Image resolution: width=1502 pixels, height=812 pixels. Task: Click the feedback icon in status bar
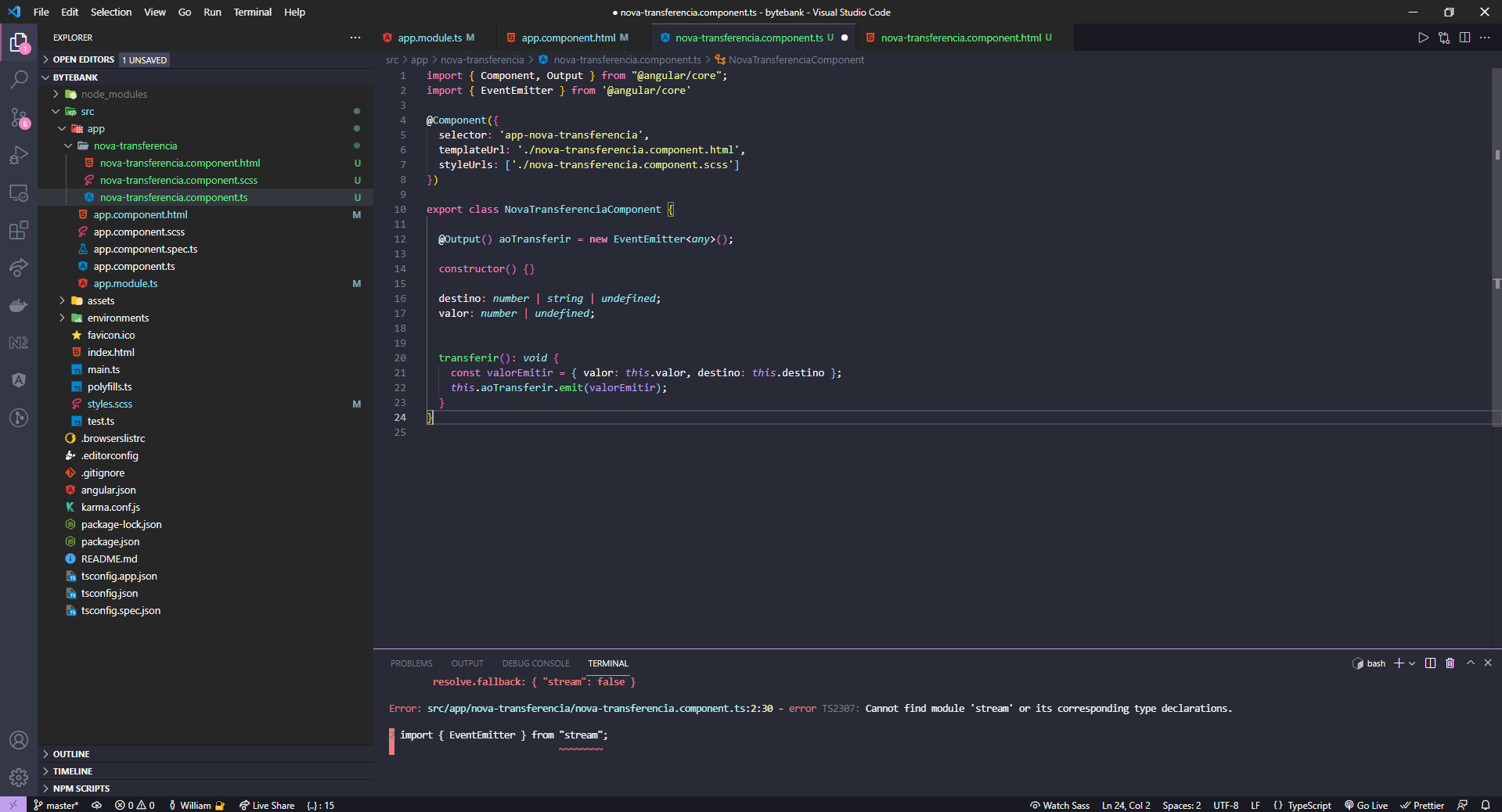1462,805
